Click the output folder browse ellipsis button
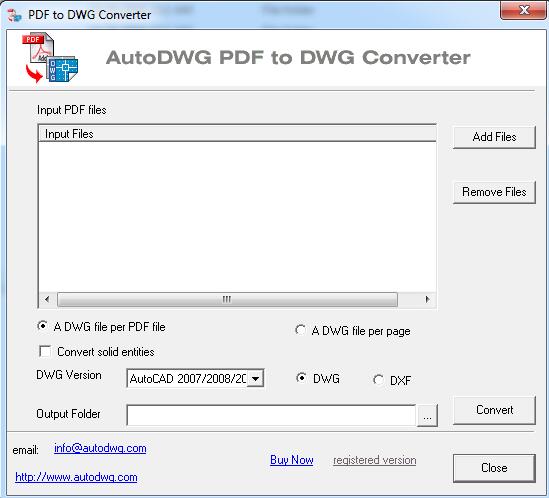 point(427,416)
